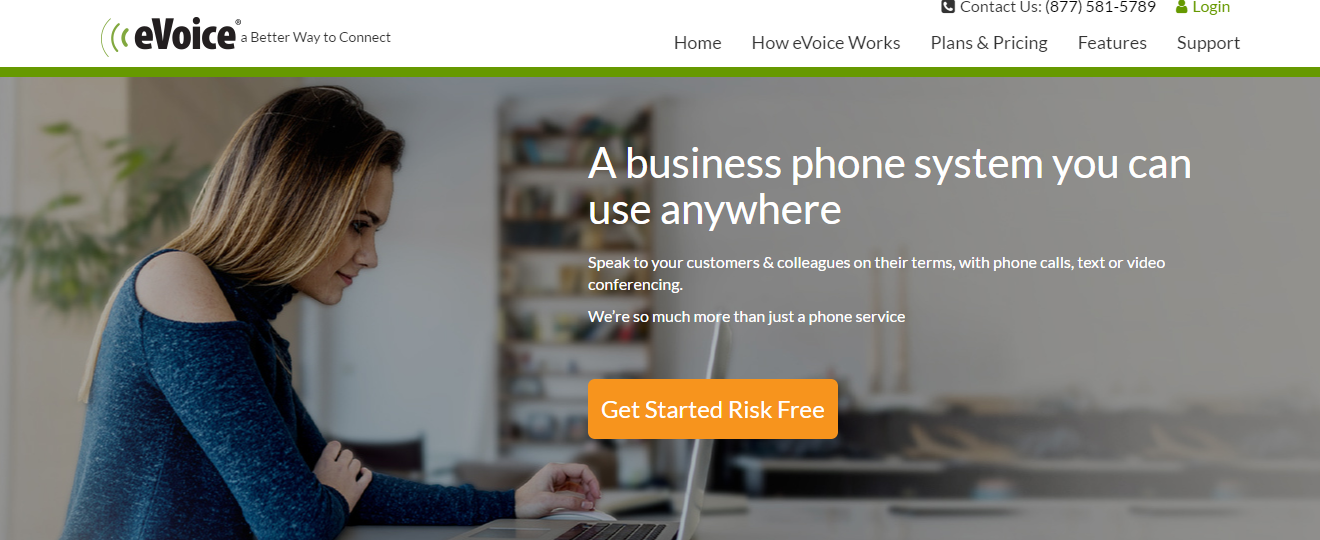
Task: Open the Features menu item
Action: pos(1112,43)
